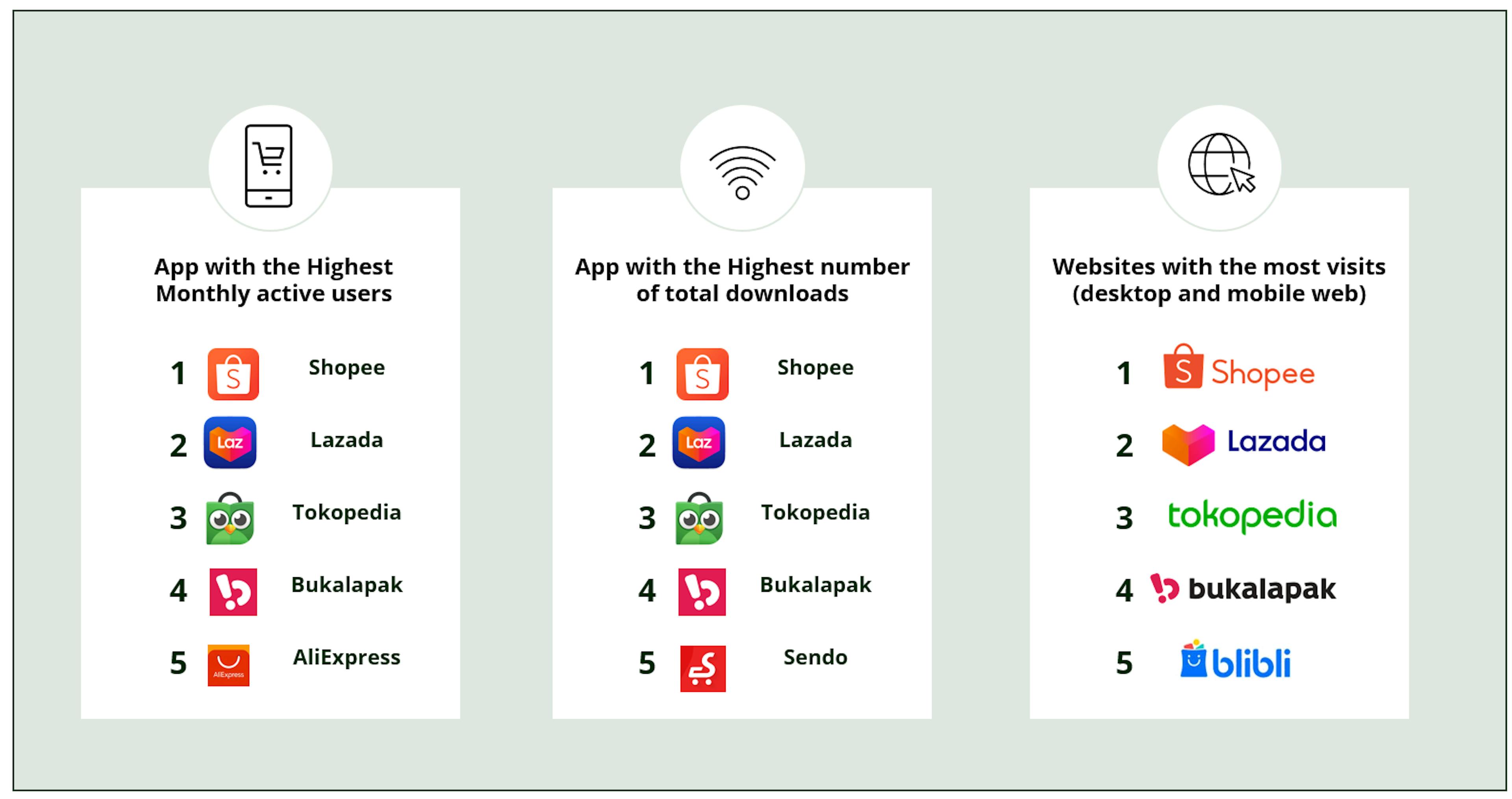Image resolution: width=1512 pixels, height=799 pixels.
Task: Click the Shopee app icon under monthly active users
Action: 233,374
